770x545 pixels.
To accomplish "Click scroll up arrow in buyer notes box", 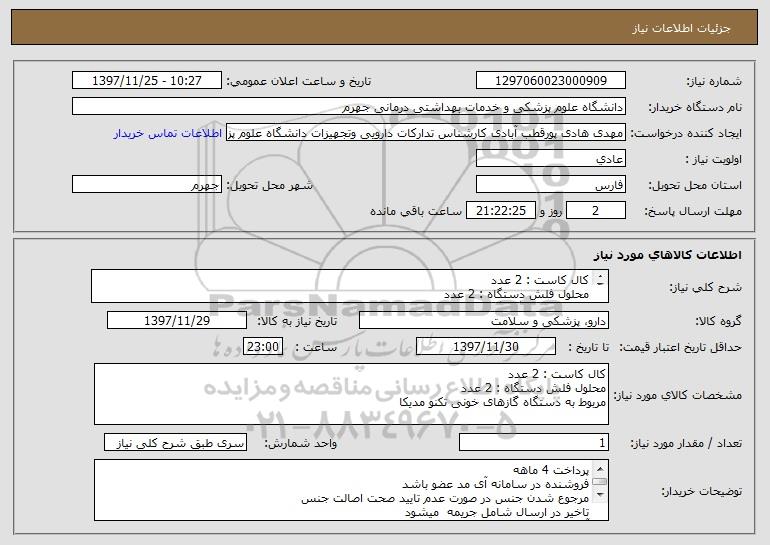I will pyautogui.click(x=600, y=468).
